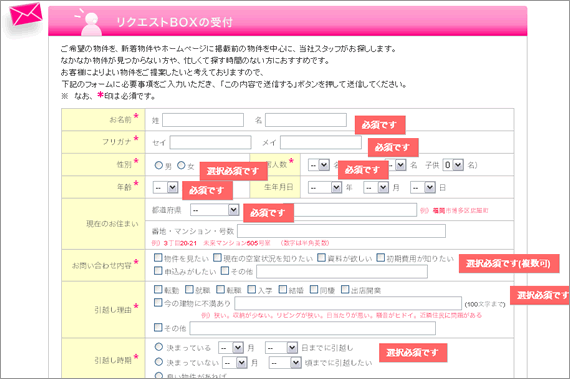Open the first 入居人数 dropdown
The height and width of the screenshot is (379, 570).
pos(319,165)
